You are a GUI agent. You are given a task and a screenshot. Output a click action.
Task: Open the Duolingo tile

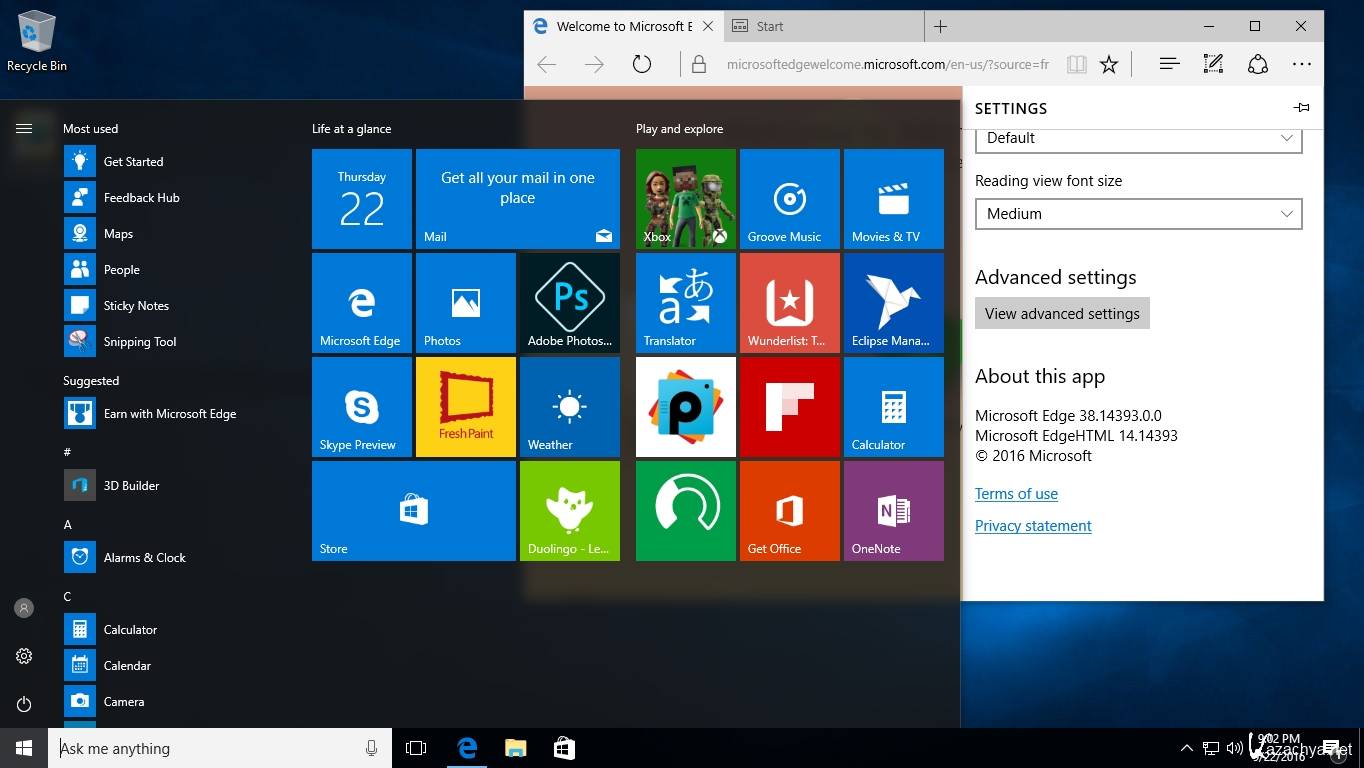(x=569, y=511)
